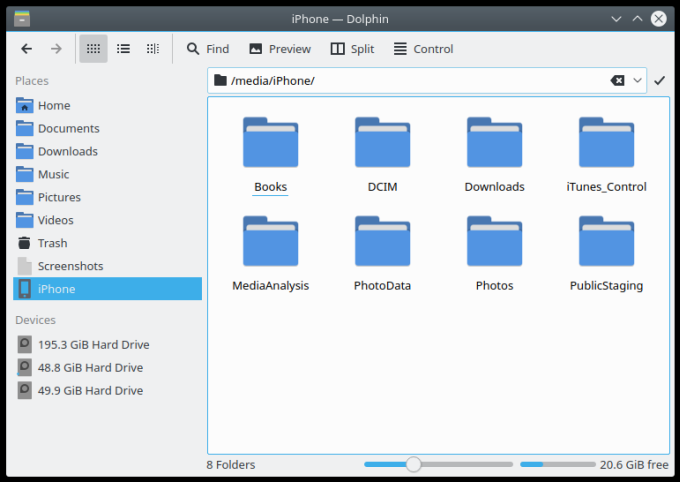Switch to Icons view mode
This screenshot has height=482, width=680.
click(93, 49)
